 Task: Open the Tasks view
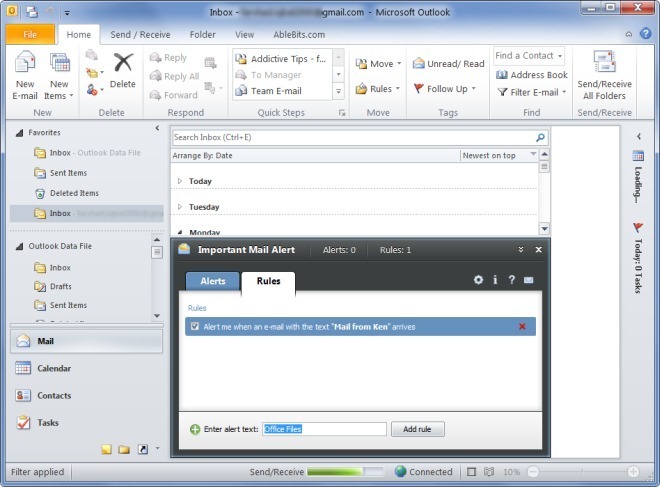(x=86, y=422)
